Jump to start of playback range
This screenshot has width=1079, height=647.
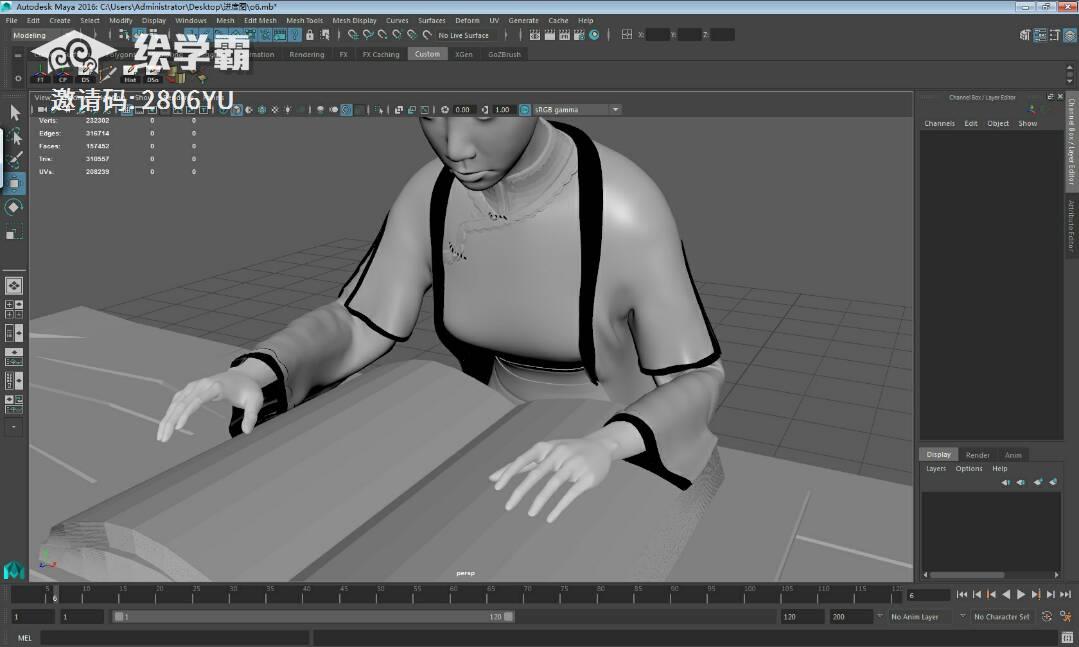pos(962,595)
